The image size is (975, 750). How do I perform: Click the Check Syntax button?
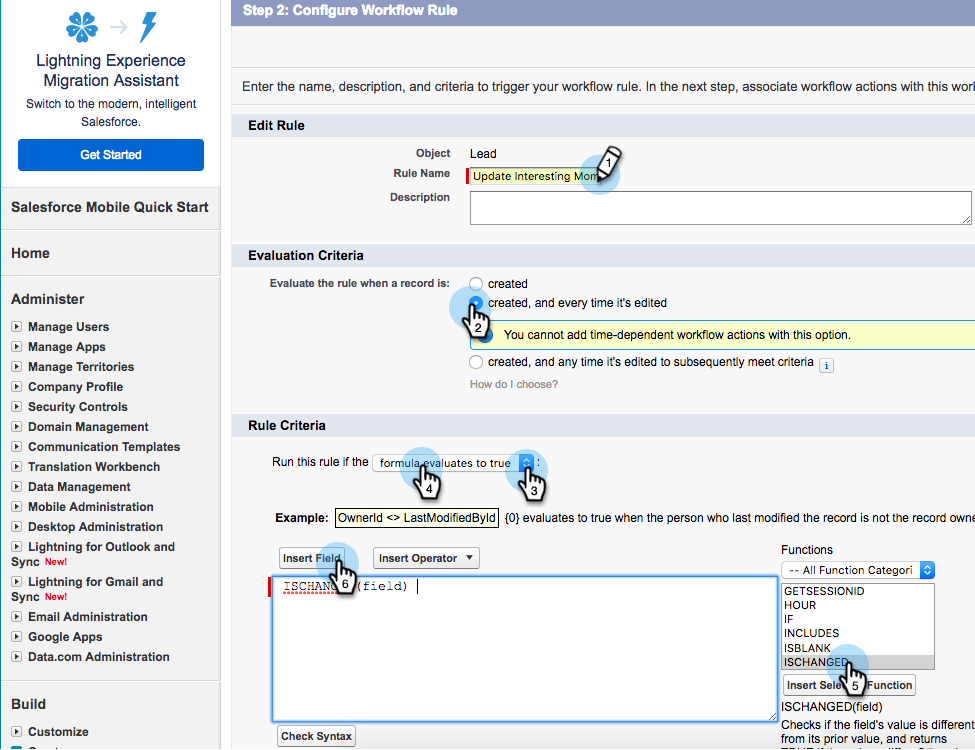pyautogui.click(x=316, y=736)
